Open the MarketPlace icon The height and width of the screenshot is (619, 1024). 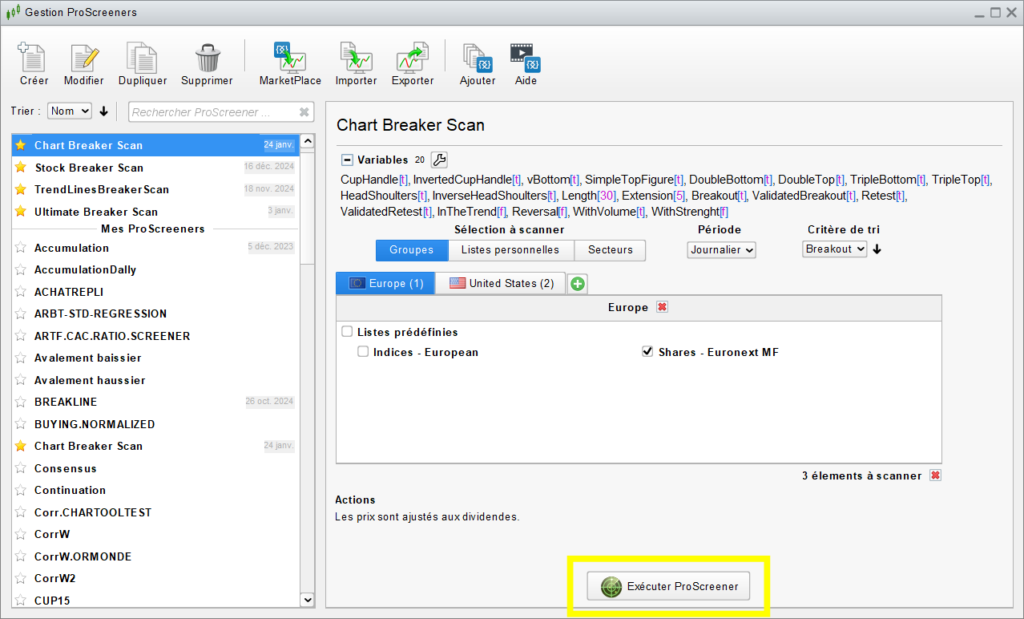coord(290,57)
